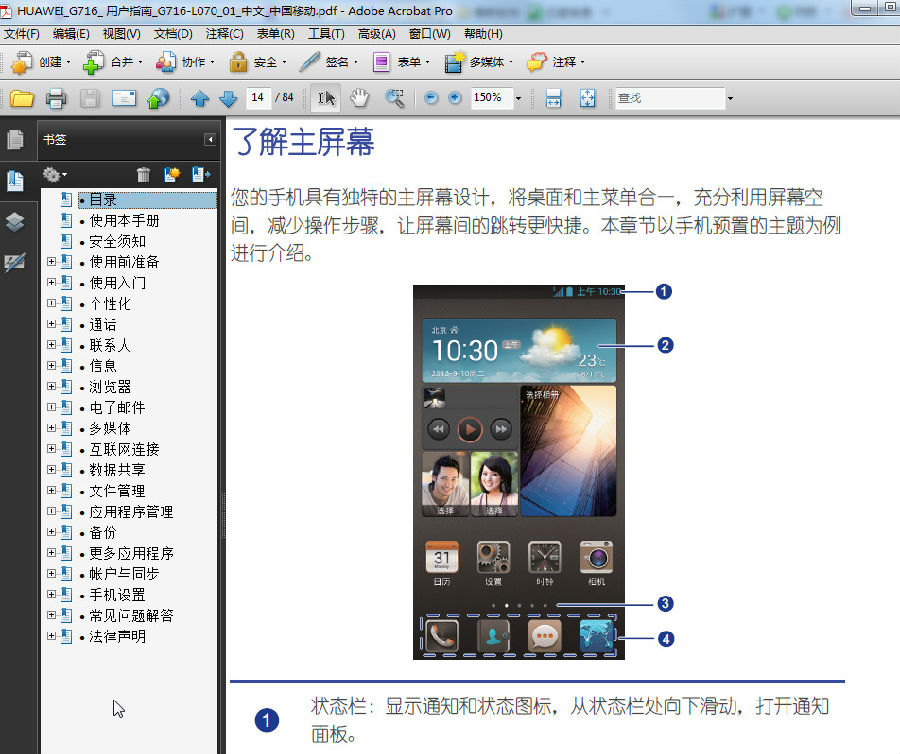Image resolution: width=900 pixels, height=754 pixels.
Task: Zoom in with the plus button
Action: click(x=455, y=98)
